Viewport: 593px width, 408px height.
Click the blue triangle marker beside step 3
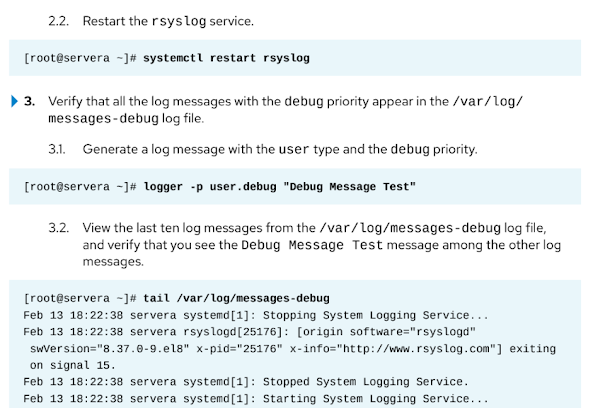(x=14, y=101)
